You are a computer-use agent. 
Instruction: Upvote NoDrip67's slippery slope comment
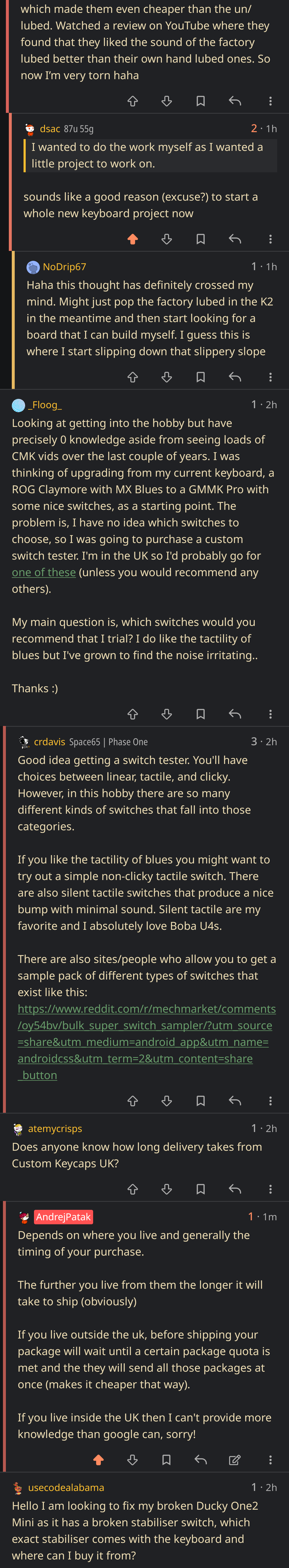click(133, 377)
